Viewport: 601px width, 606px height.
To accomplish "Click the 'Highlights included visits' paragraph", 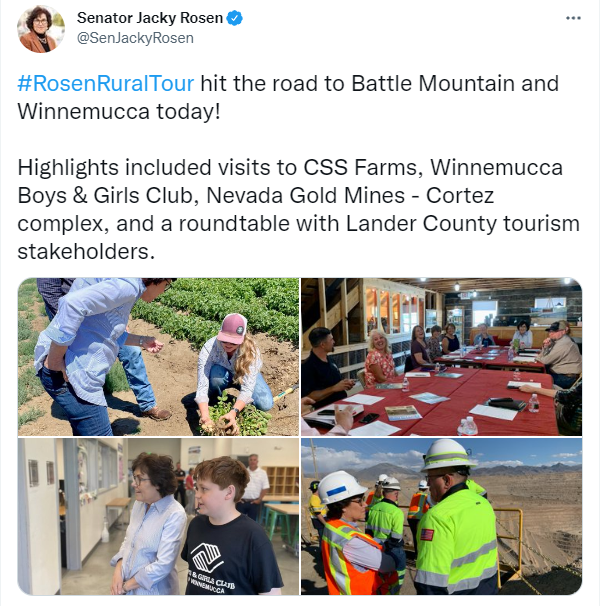I will click(x=298, y=209).
